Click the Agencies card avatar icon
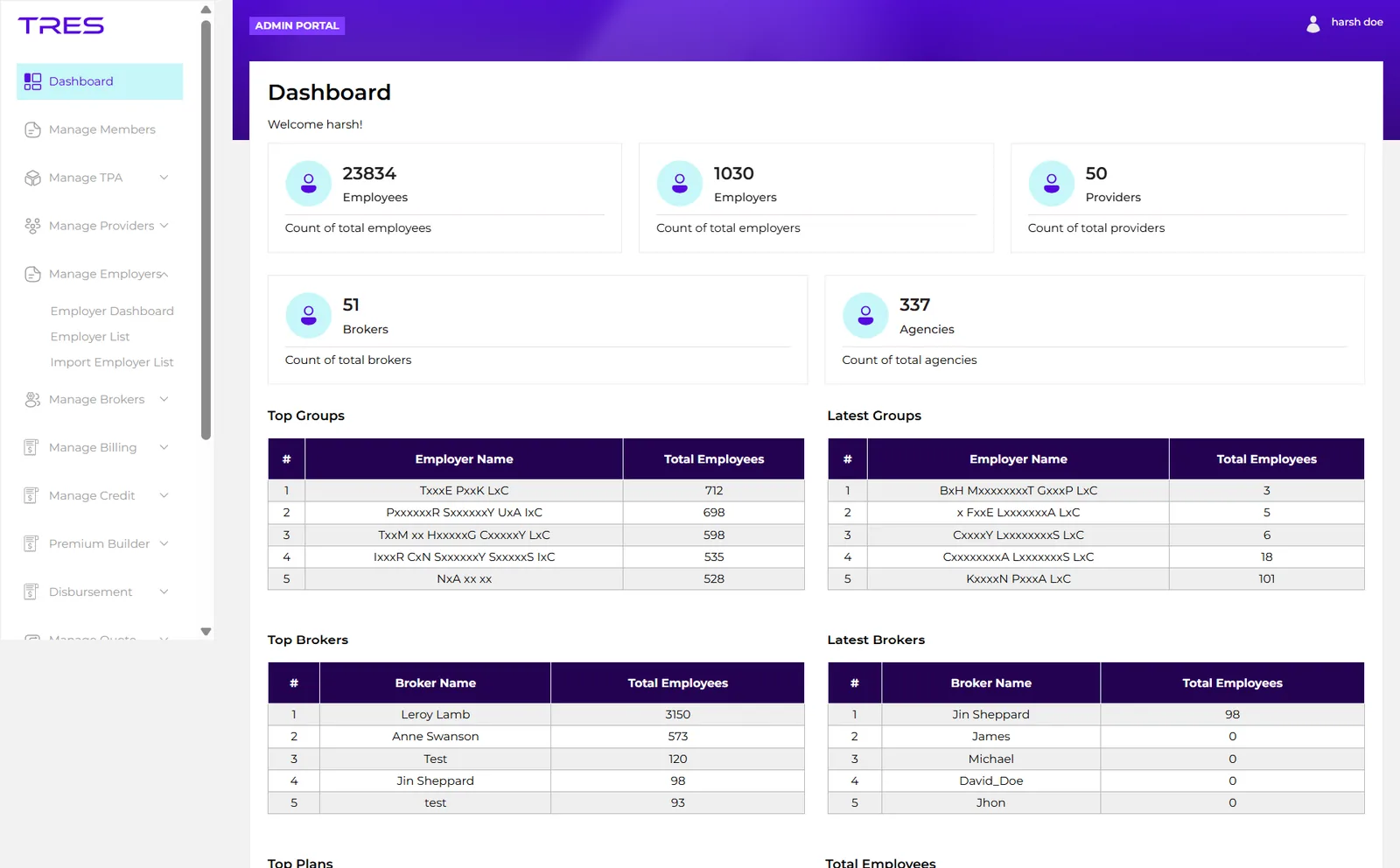This screenshot has height=868, width=1400. pyautogui.click(x=865, y=315)
